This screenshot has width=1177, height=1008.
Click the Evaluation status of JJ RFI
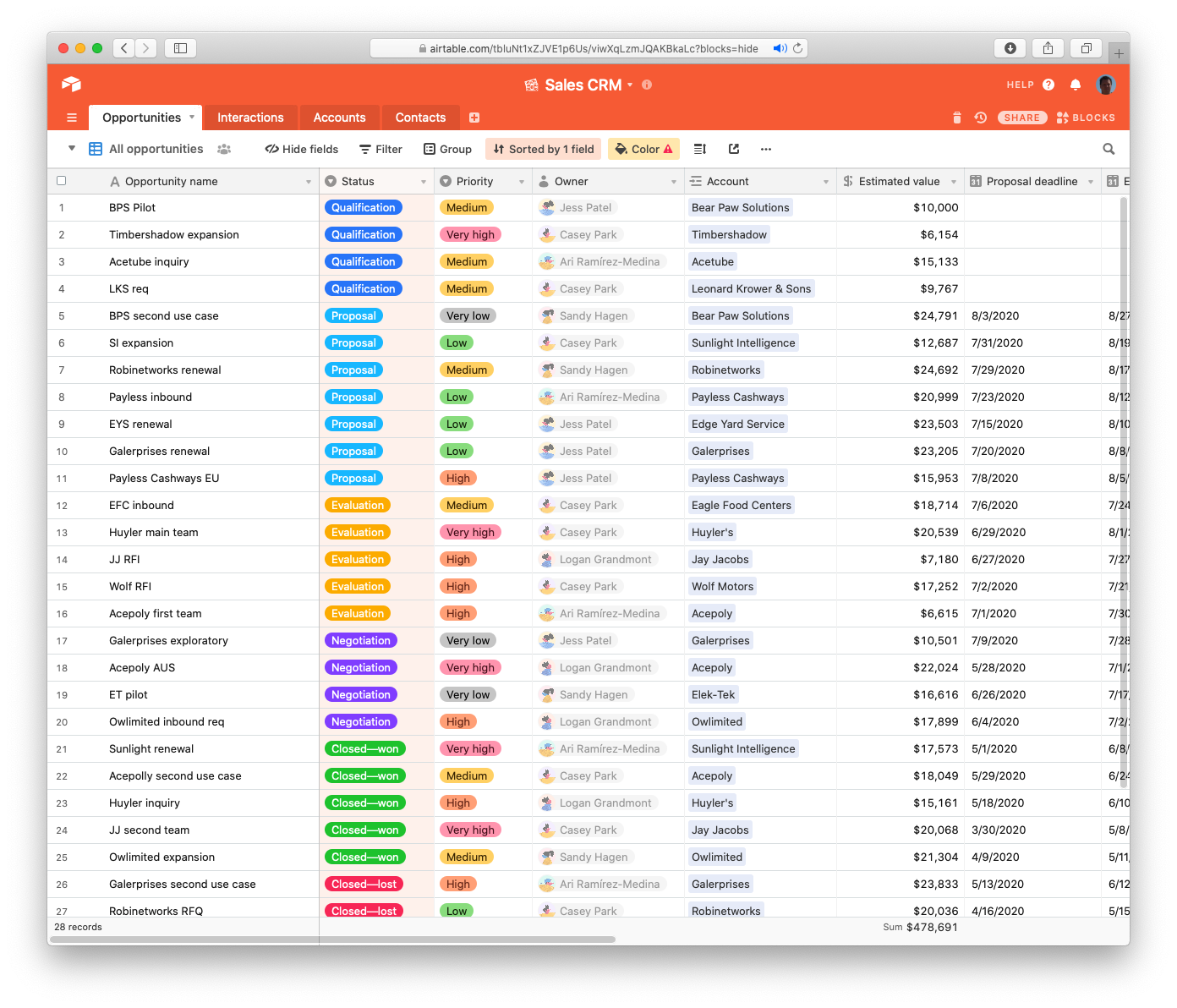click(358, 559)
